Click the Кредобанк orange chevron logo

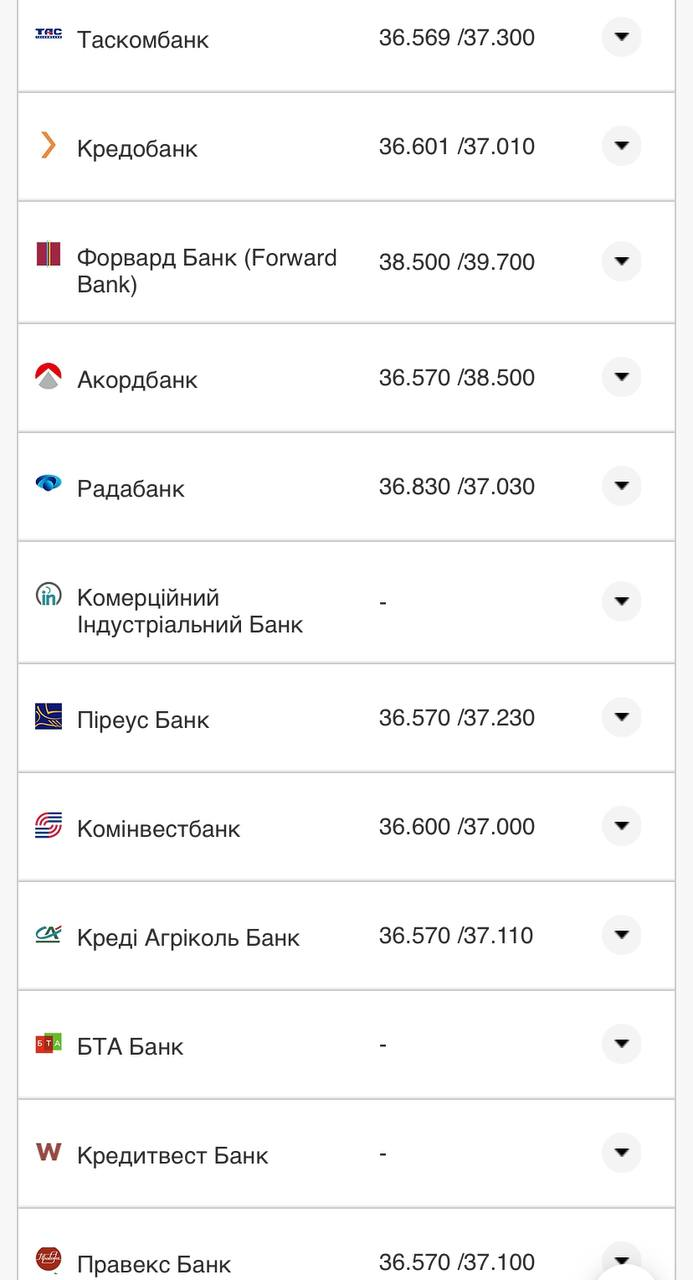point(48,146)
